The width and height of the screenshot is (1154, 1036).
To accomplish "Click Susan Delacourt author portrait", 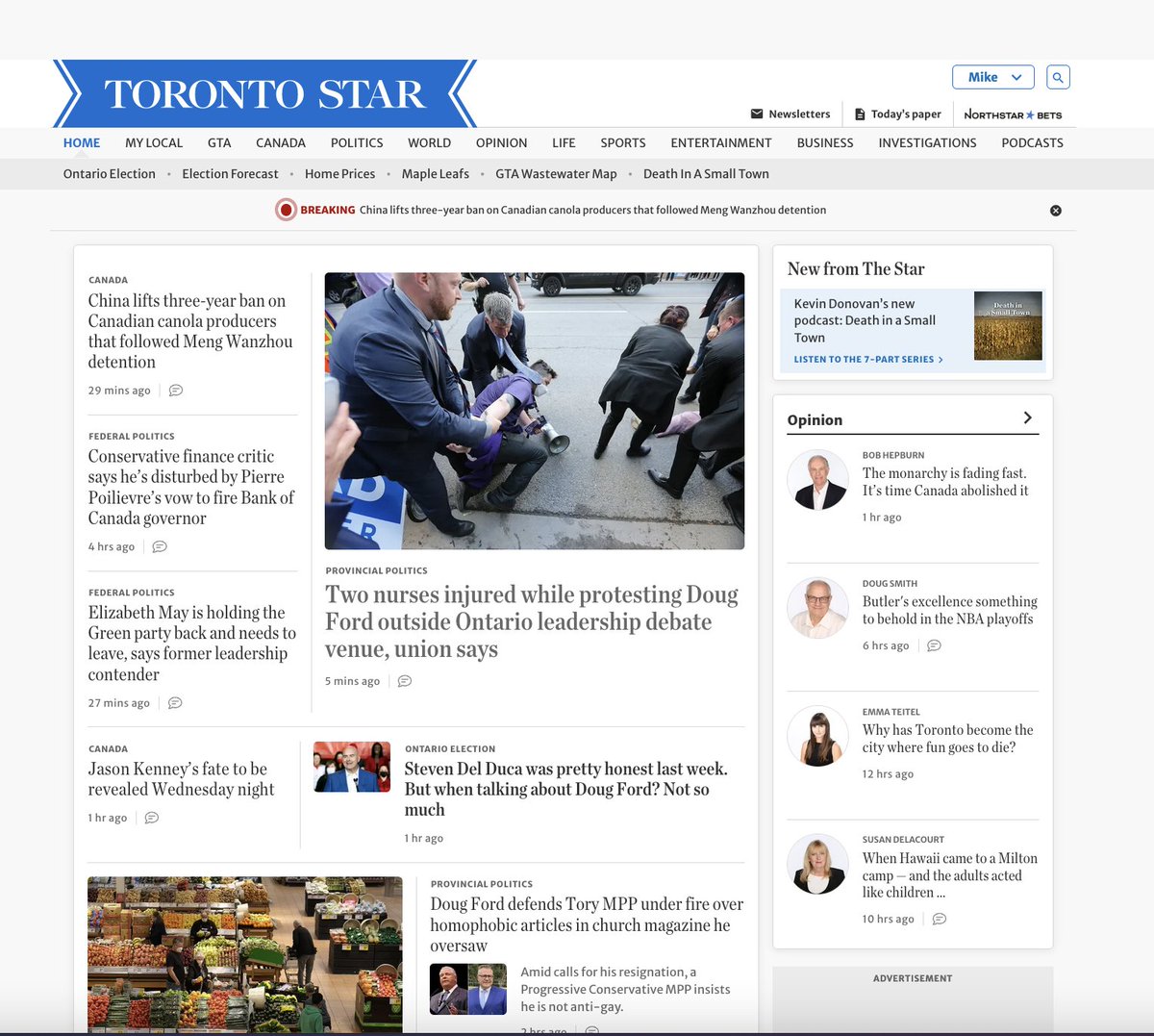I will [817, 865].
